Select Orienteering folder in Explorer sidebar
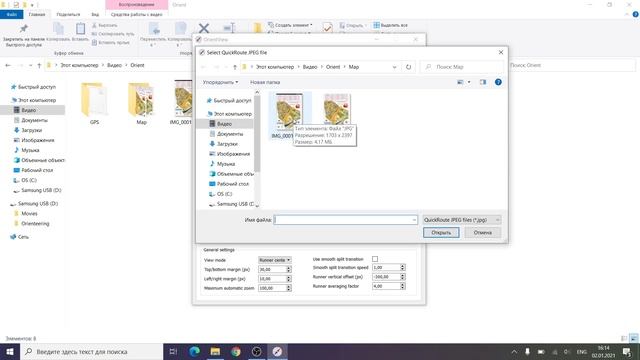Screen dimensions: 640x360 click(x=35, y=224)
